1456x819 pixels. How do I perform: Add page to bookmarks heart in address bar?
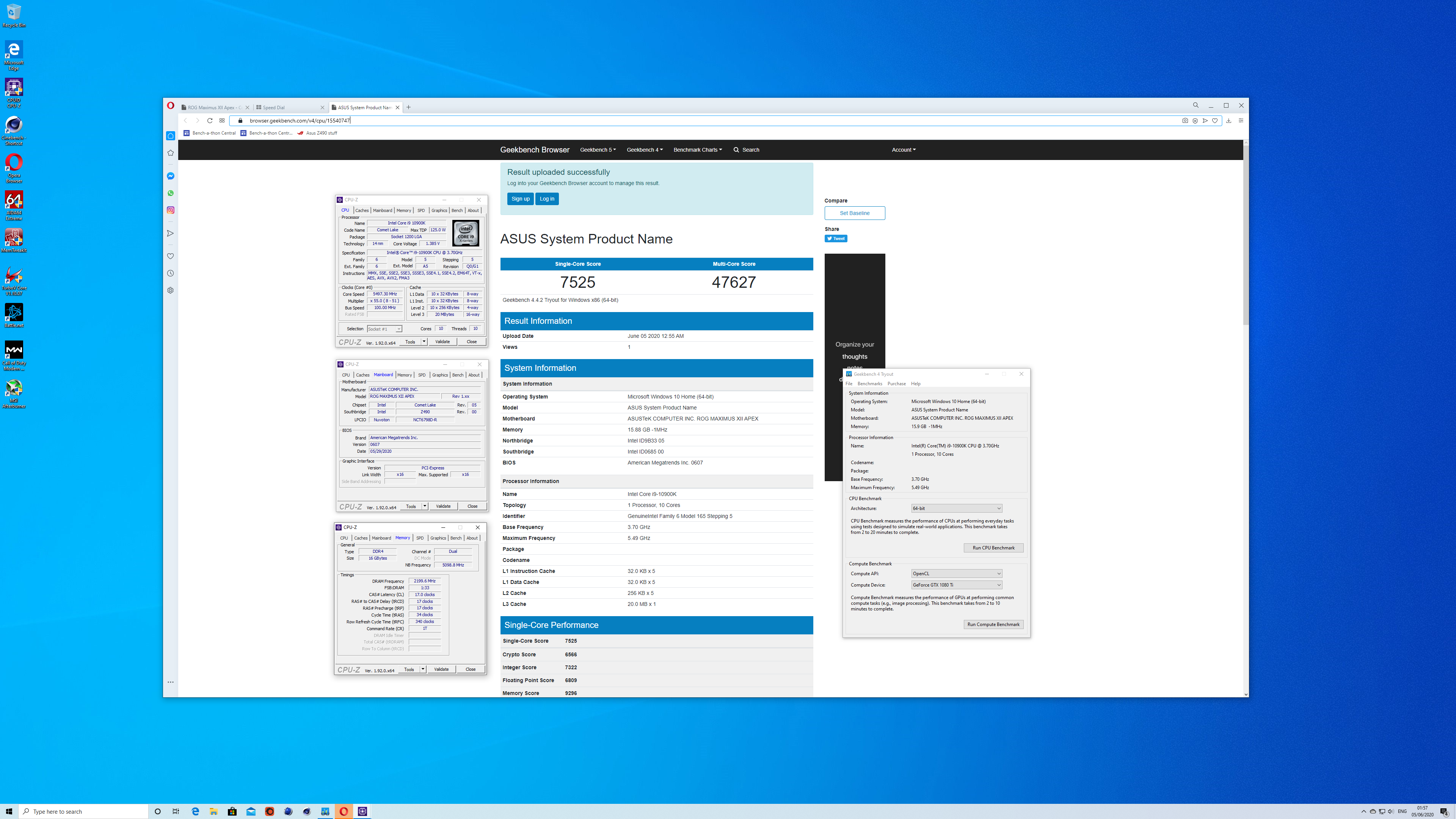[1214, 121]
